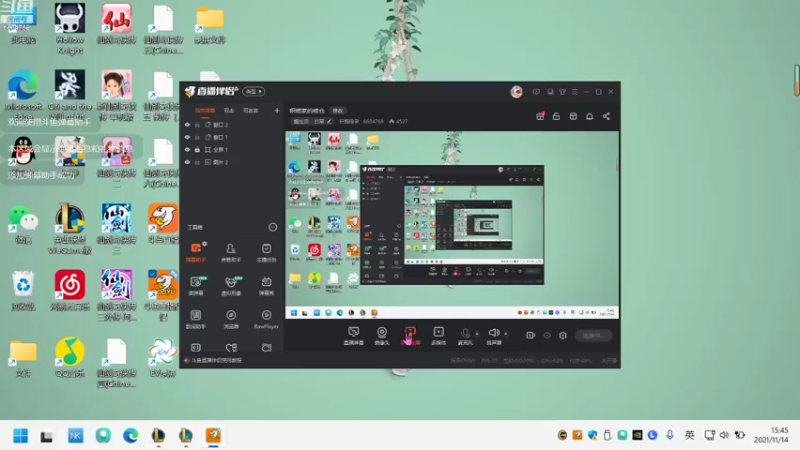This screenshot has height=450, width=800.
Task: Open the message bubble icon in the title bar
Action: tap(536, 92)
